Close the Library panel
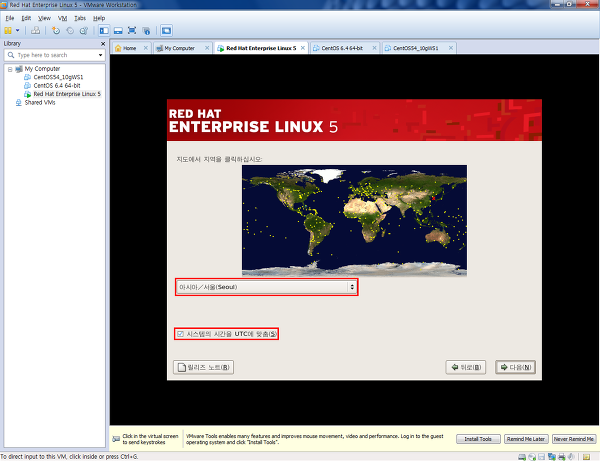The width and height of the screenshot is (600, 461). click(x=103, y=44)
